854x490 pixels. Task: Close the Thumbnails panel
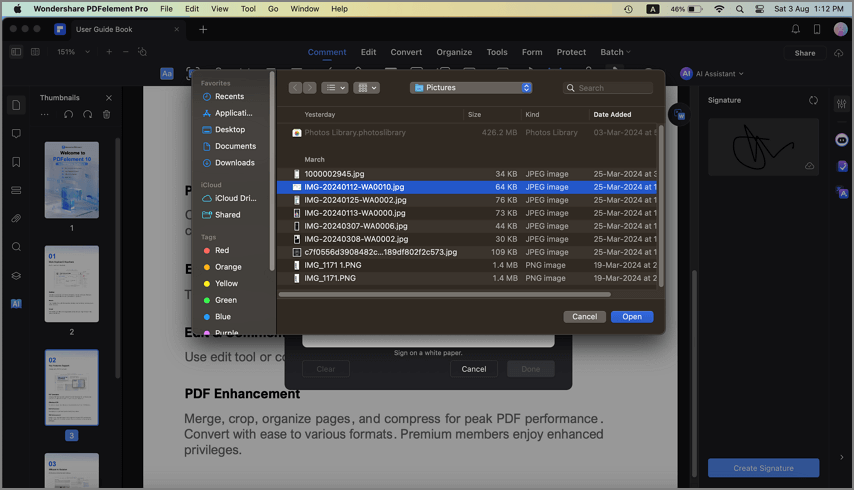point(109,98)
